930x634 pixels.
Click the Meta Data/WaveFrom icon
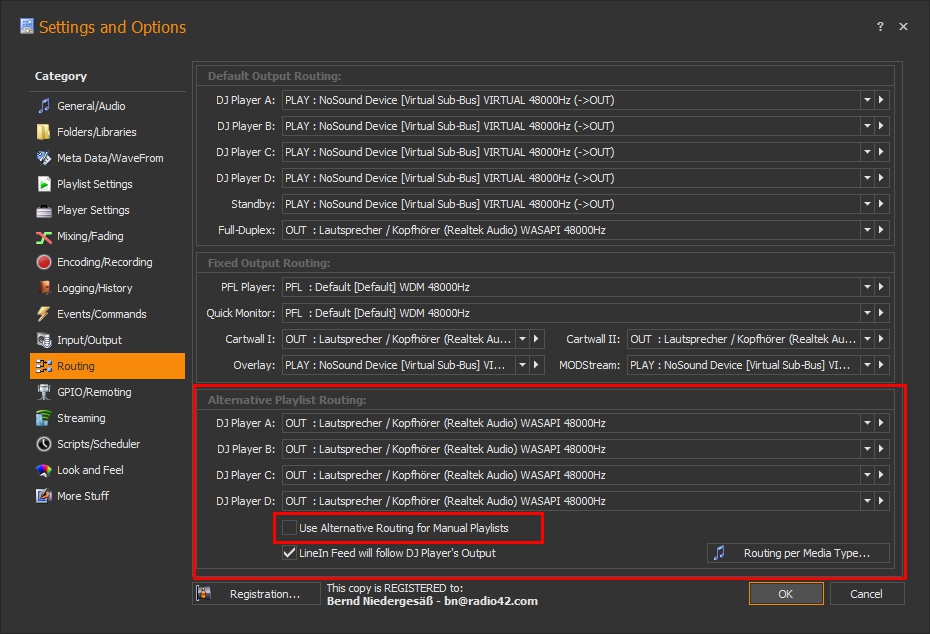coord(44,158)
